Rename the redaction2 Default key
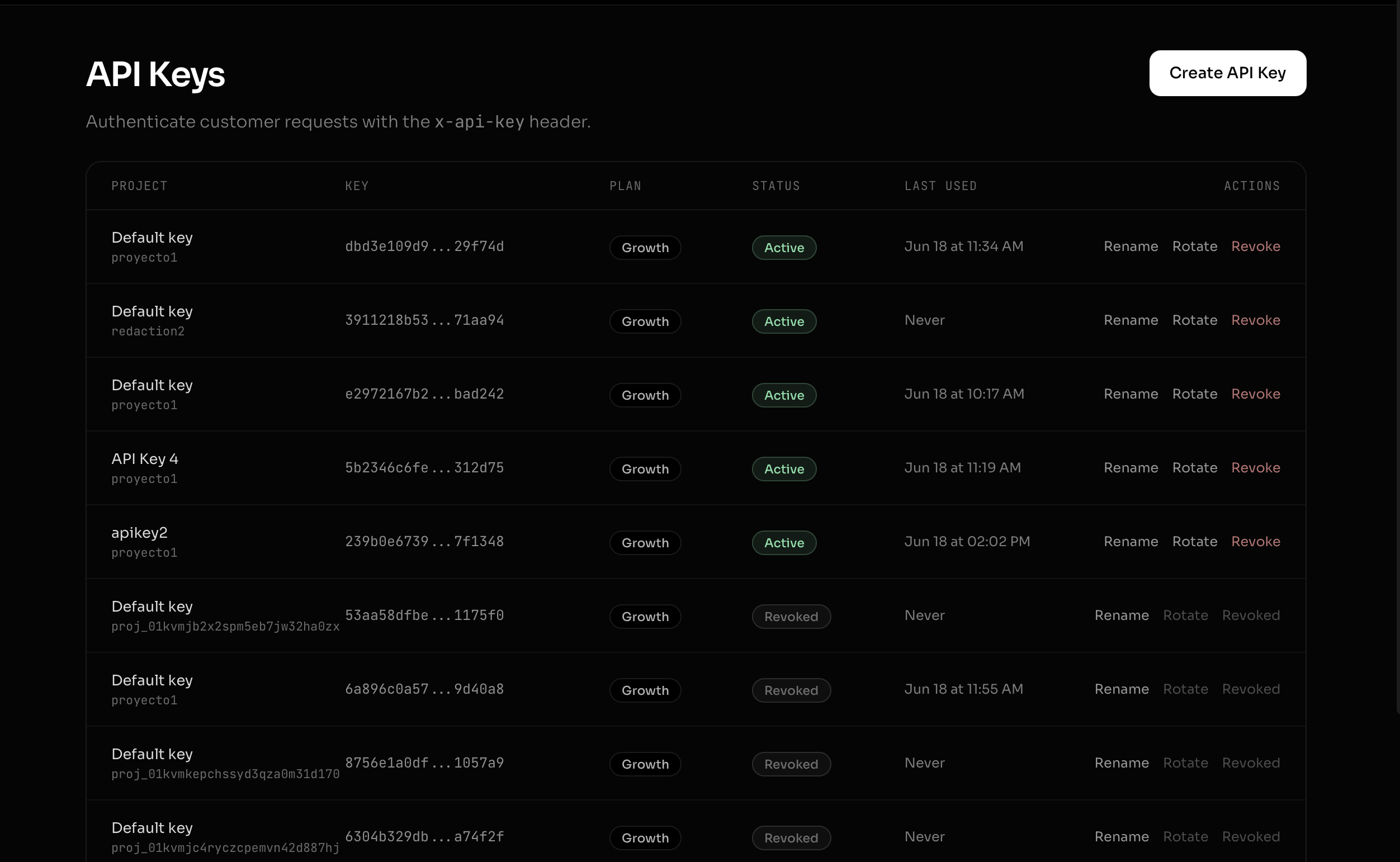The height and width of the screenshot is (862, 1400). [x=1131, y=320]
